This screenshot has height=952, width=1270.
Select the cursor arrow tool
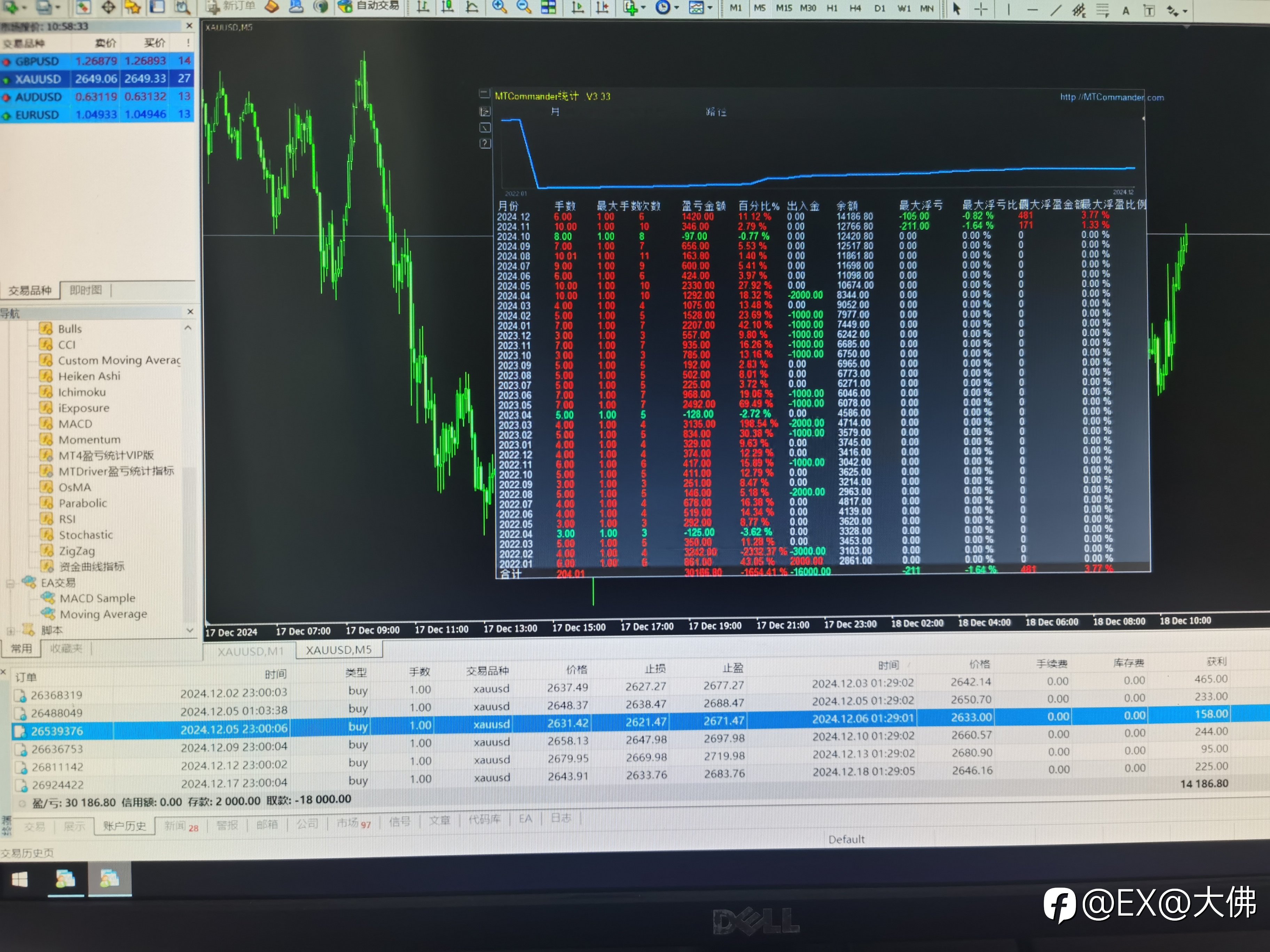coord(957,9)
